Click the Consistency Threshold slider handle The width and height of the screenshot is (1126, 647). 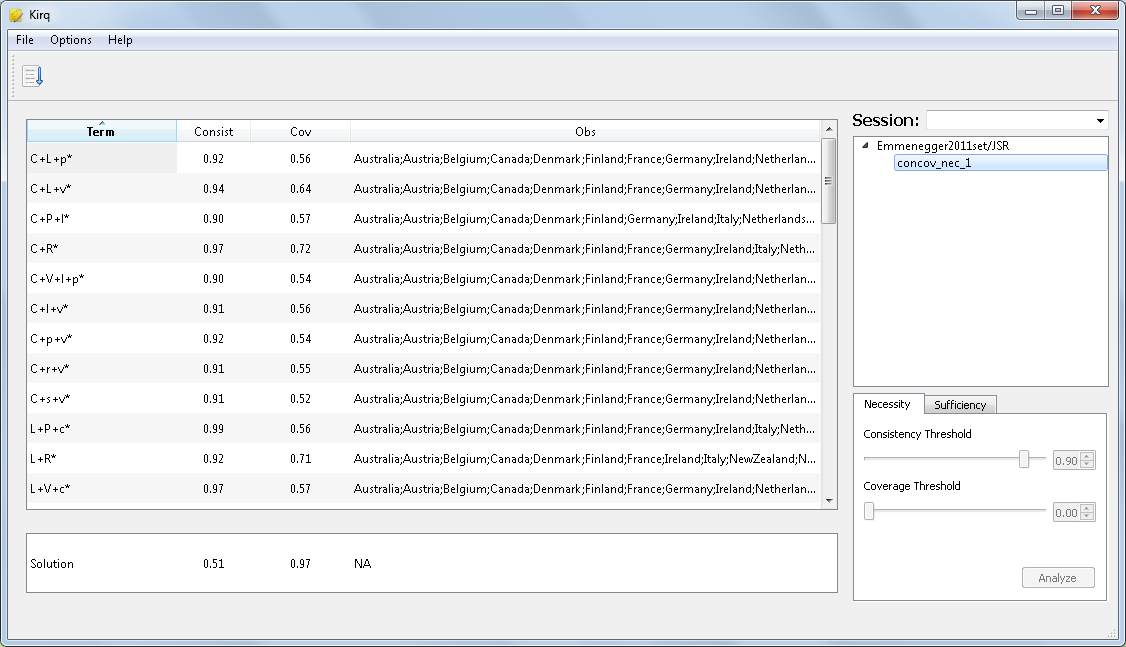pos(1024,459)
